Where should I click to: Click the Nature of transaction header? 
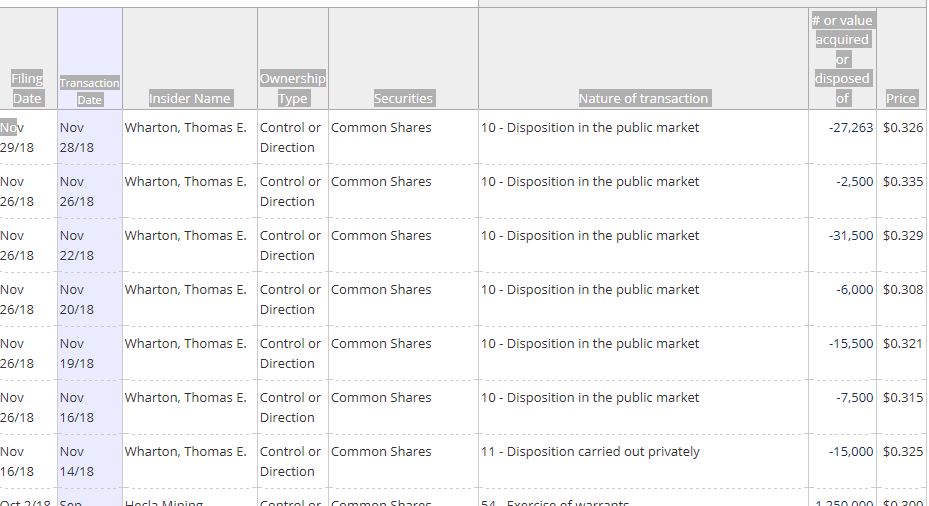point(643,98)
